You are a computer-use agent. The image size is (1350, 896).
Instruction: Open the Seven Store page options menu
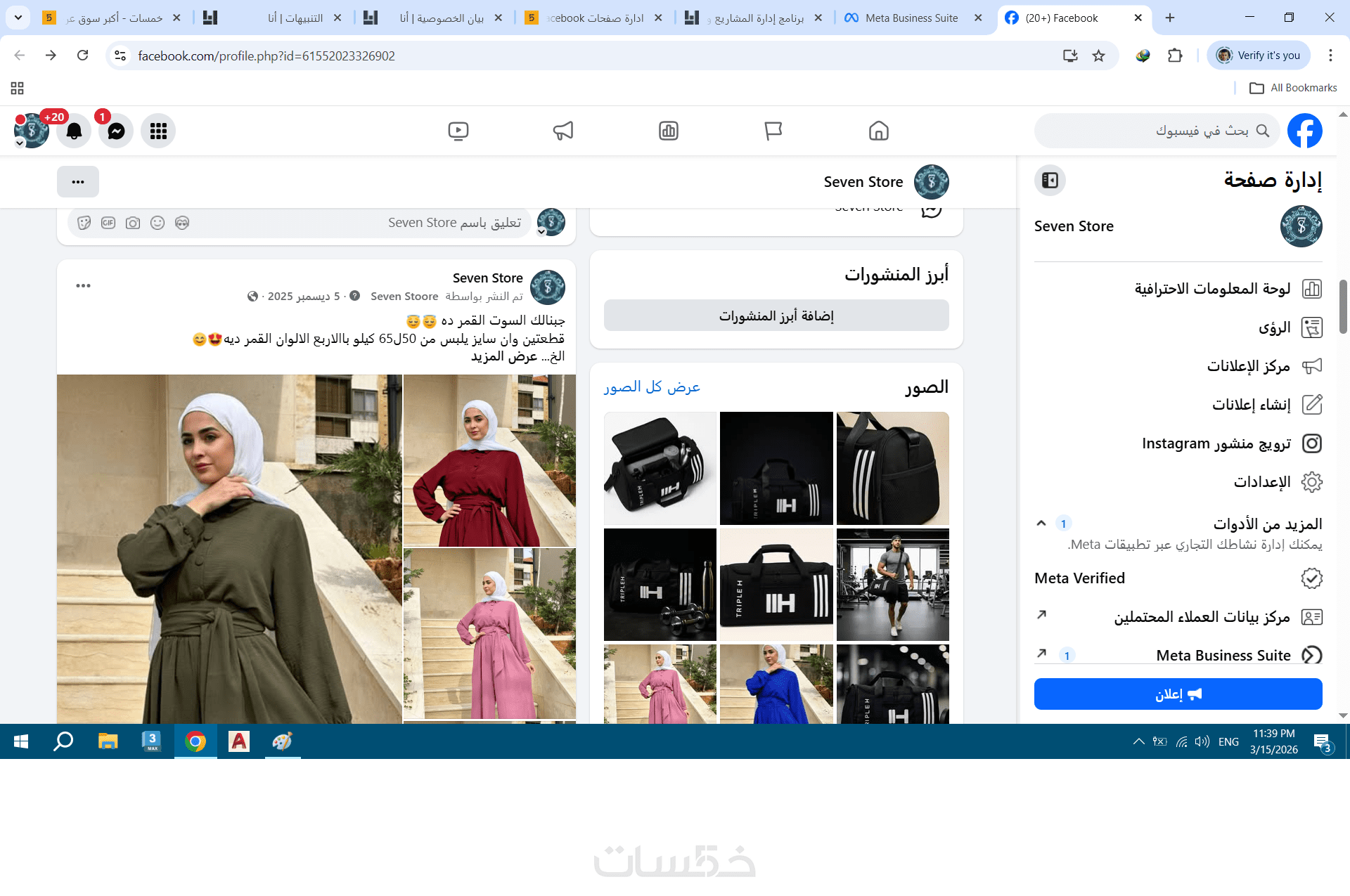78,182
